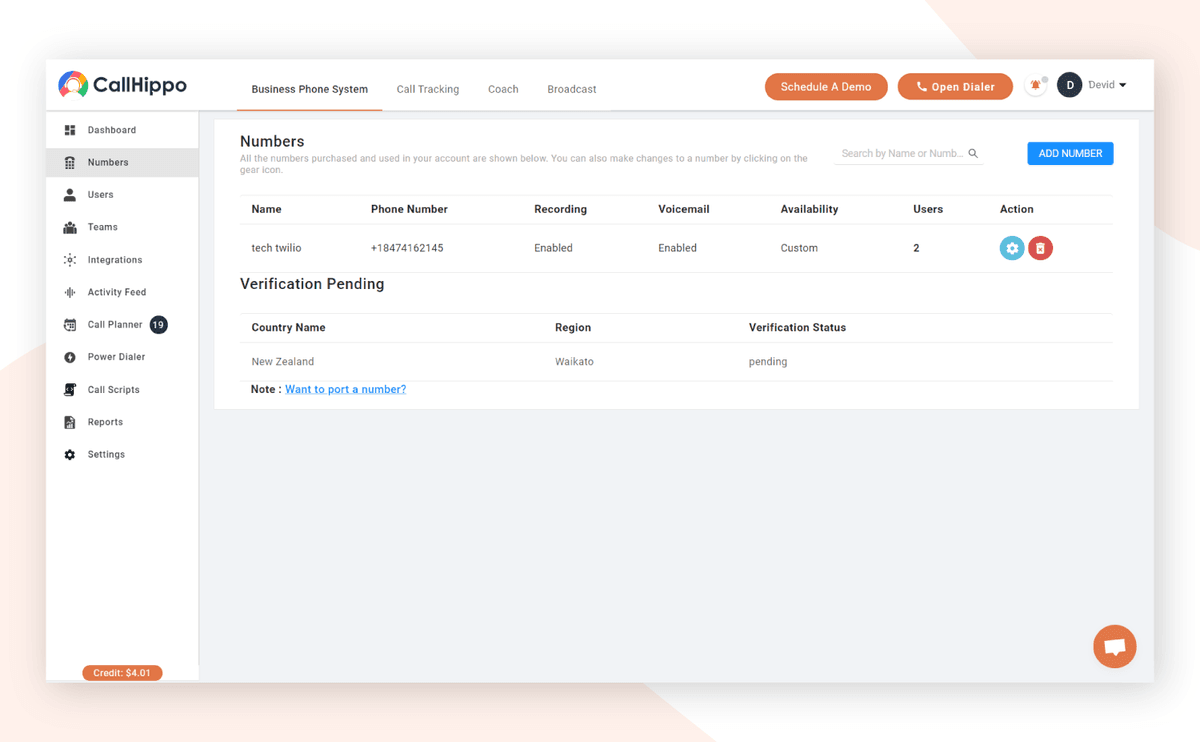Click 'Custom' availability cell

[799, 248]
